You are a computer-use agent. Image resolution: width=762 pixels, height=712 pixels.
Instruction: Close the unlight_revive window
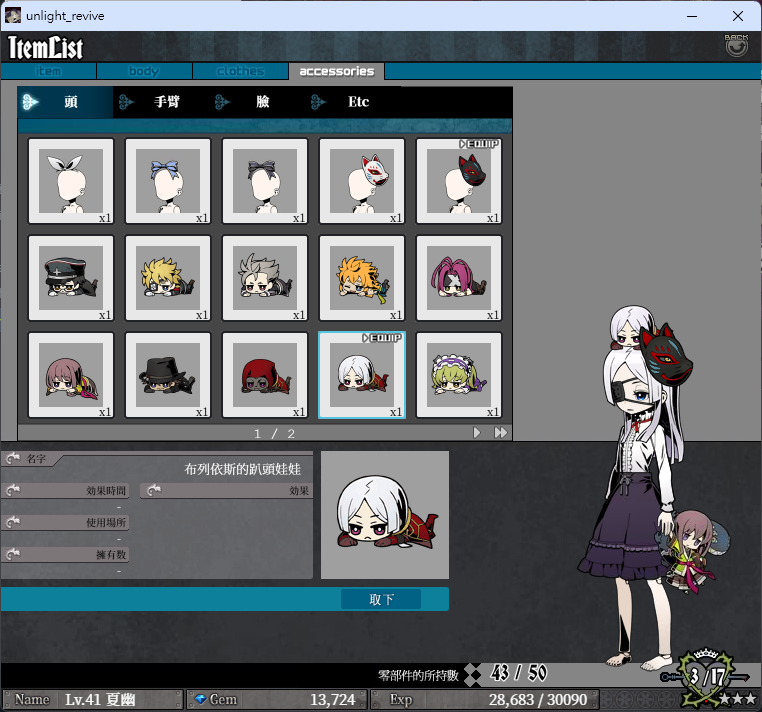click(x=738, y=16)
